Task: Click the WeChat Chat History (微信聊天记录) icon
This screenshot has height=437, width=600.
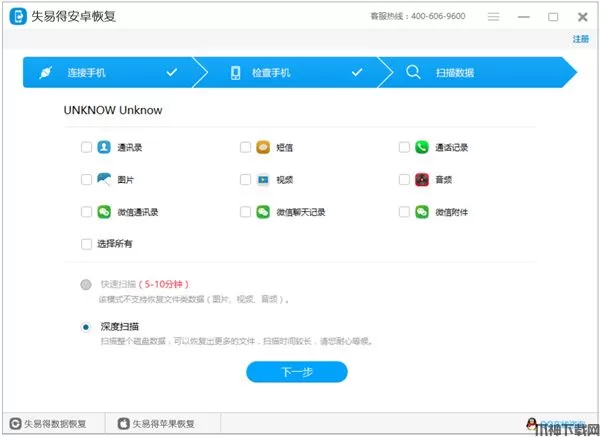Action: point(263,212)
